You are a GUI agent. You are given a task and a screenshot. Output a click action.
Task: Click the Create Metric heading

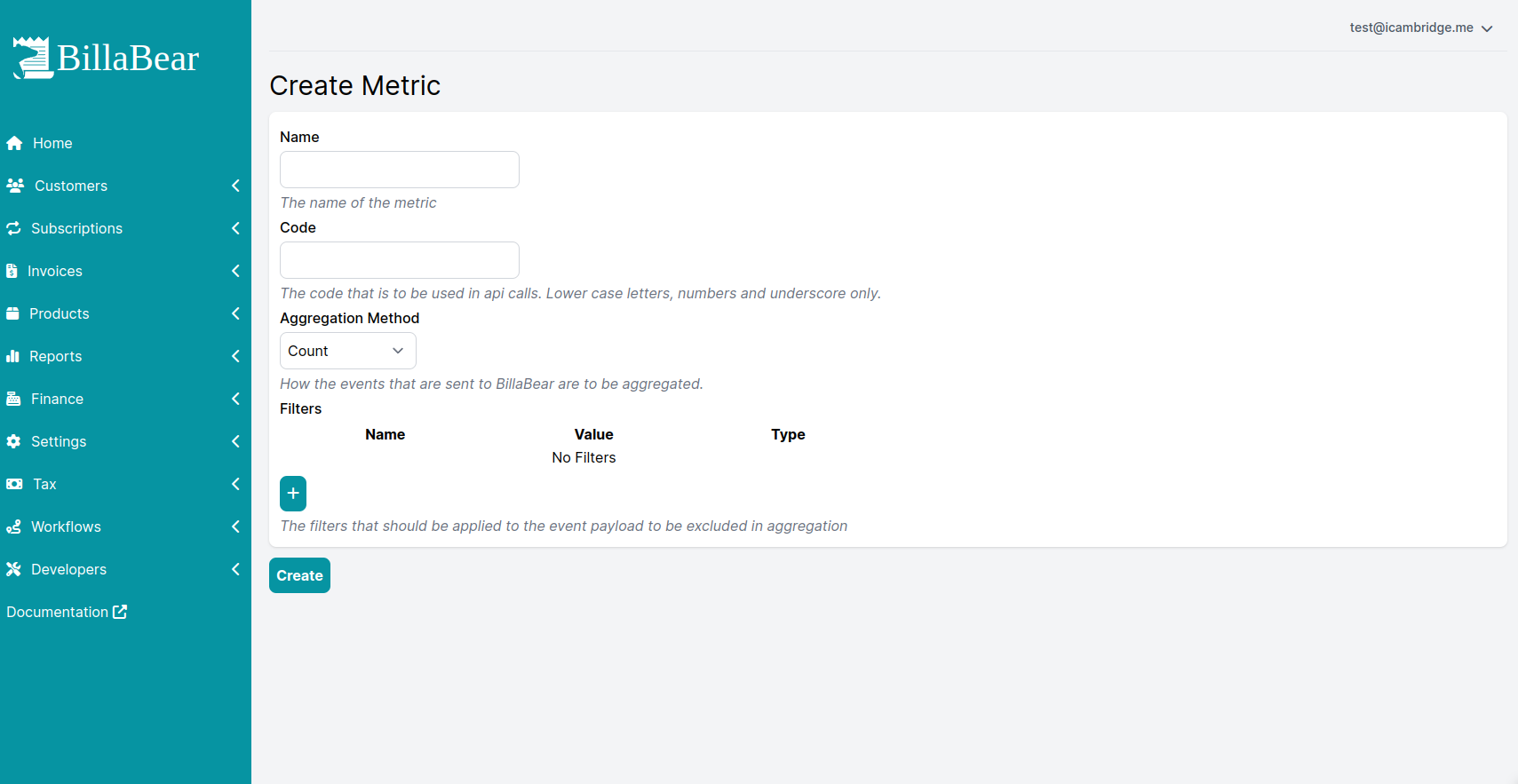point(355,85)
